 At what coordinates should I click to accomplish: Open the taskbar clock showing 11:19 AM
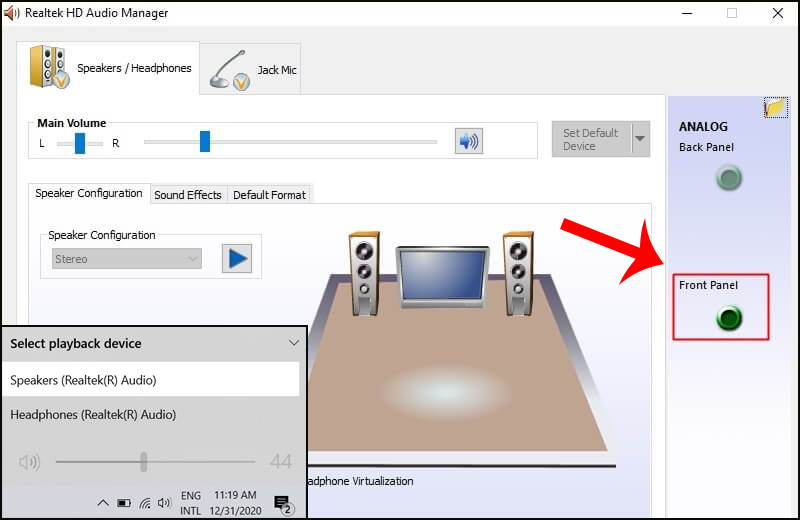point(235,503)
